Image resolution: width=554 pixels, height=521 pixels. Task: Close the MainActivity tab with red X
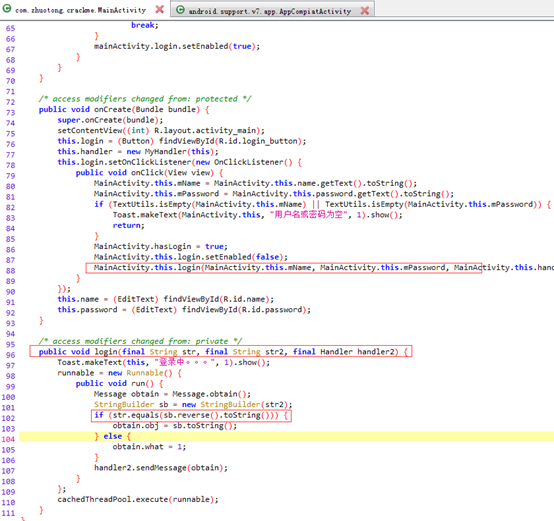pos(160,9)
